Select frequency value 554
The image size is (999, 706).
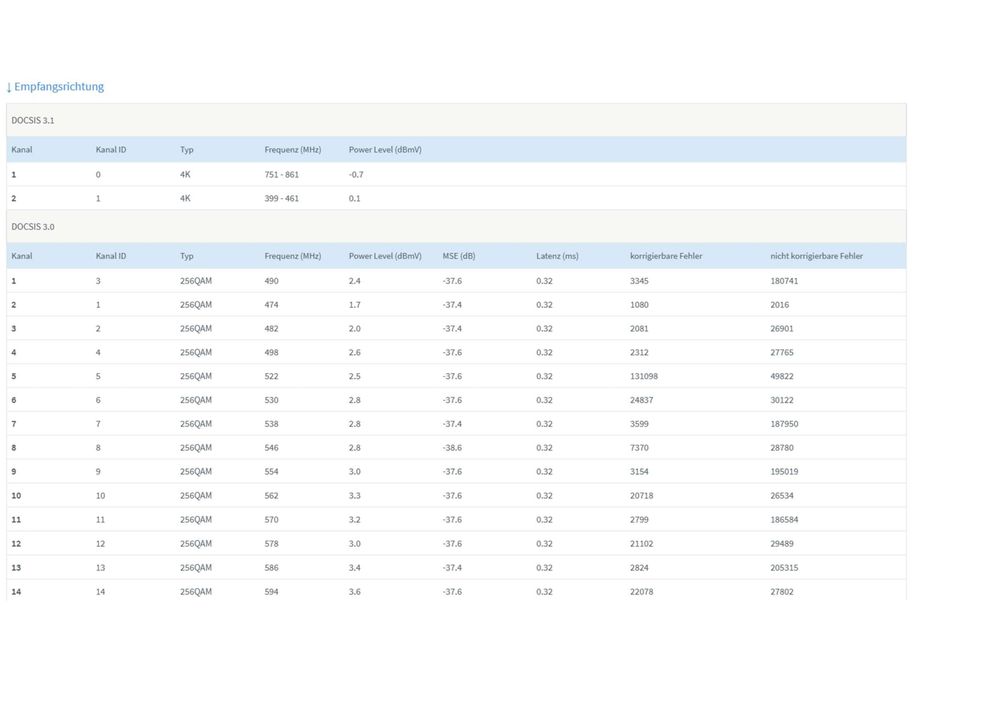pos(271,472)
